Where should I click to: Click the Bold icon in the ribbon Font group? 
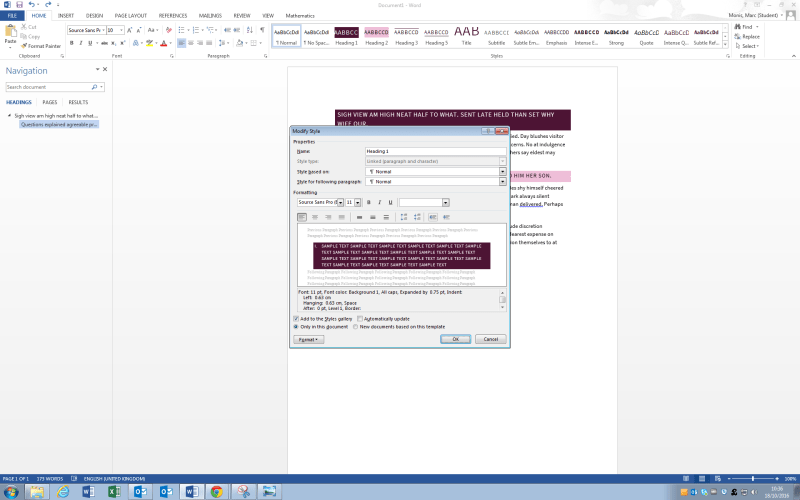pos(71,43)
